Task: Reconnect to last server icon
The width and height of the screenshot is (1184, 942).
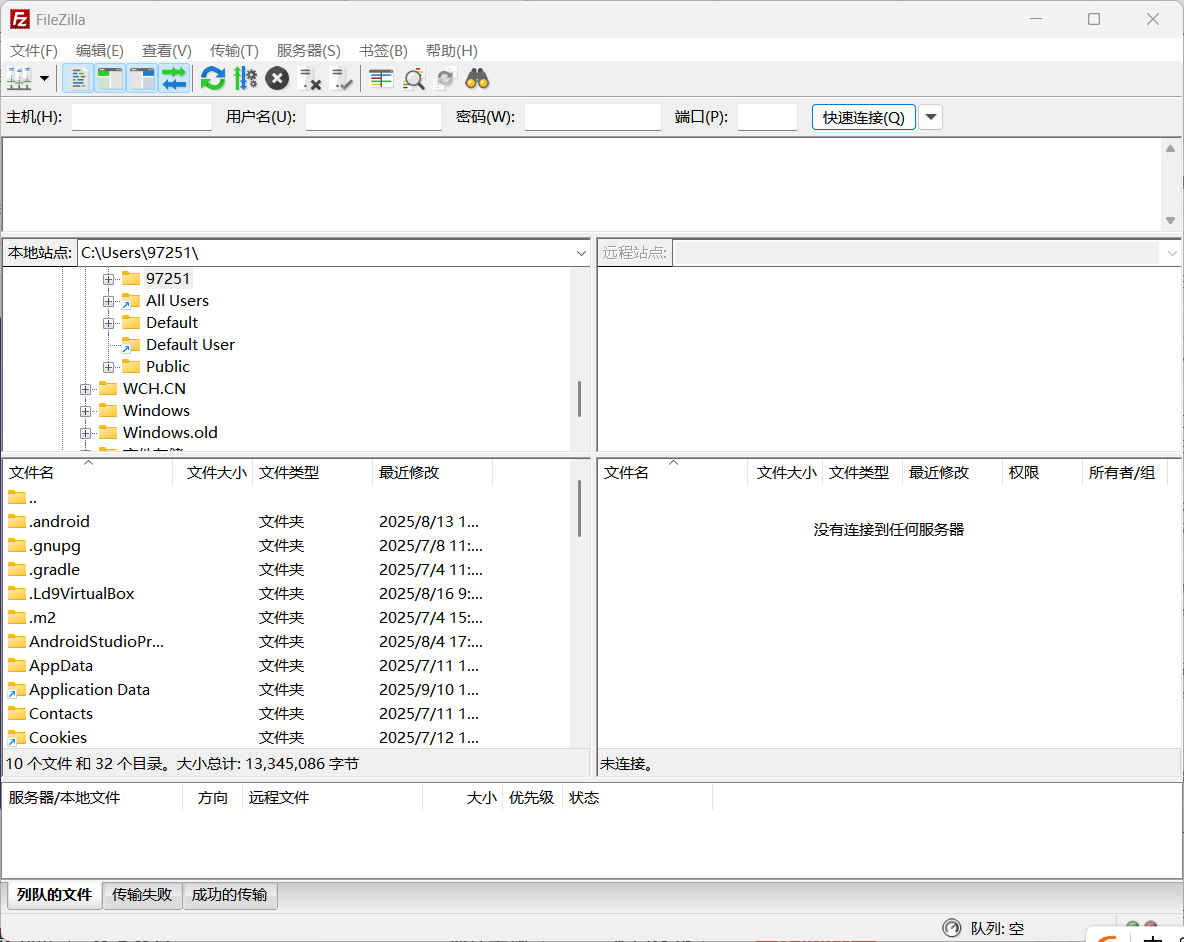Action: tap(342, 78)
